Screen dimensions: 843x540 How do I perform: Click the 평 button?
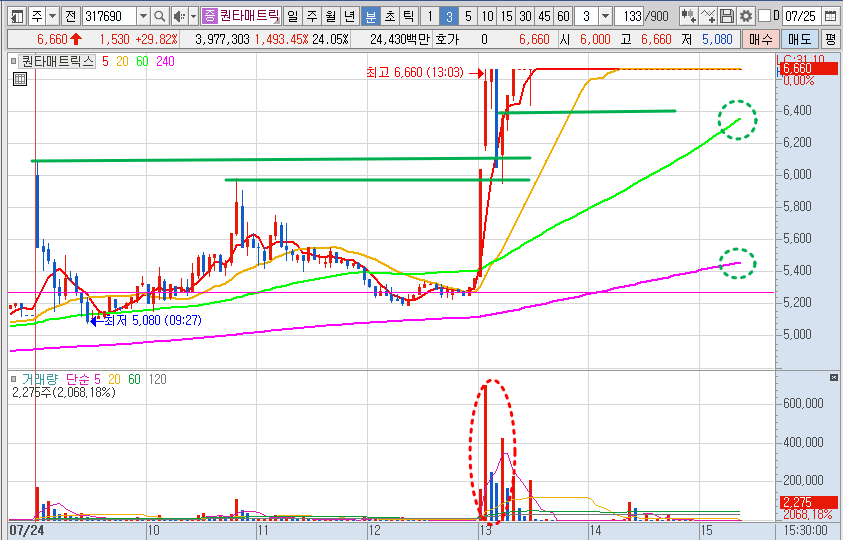pyautogui.click(x=831, y=39)
